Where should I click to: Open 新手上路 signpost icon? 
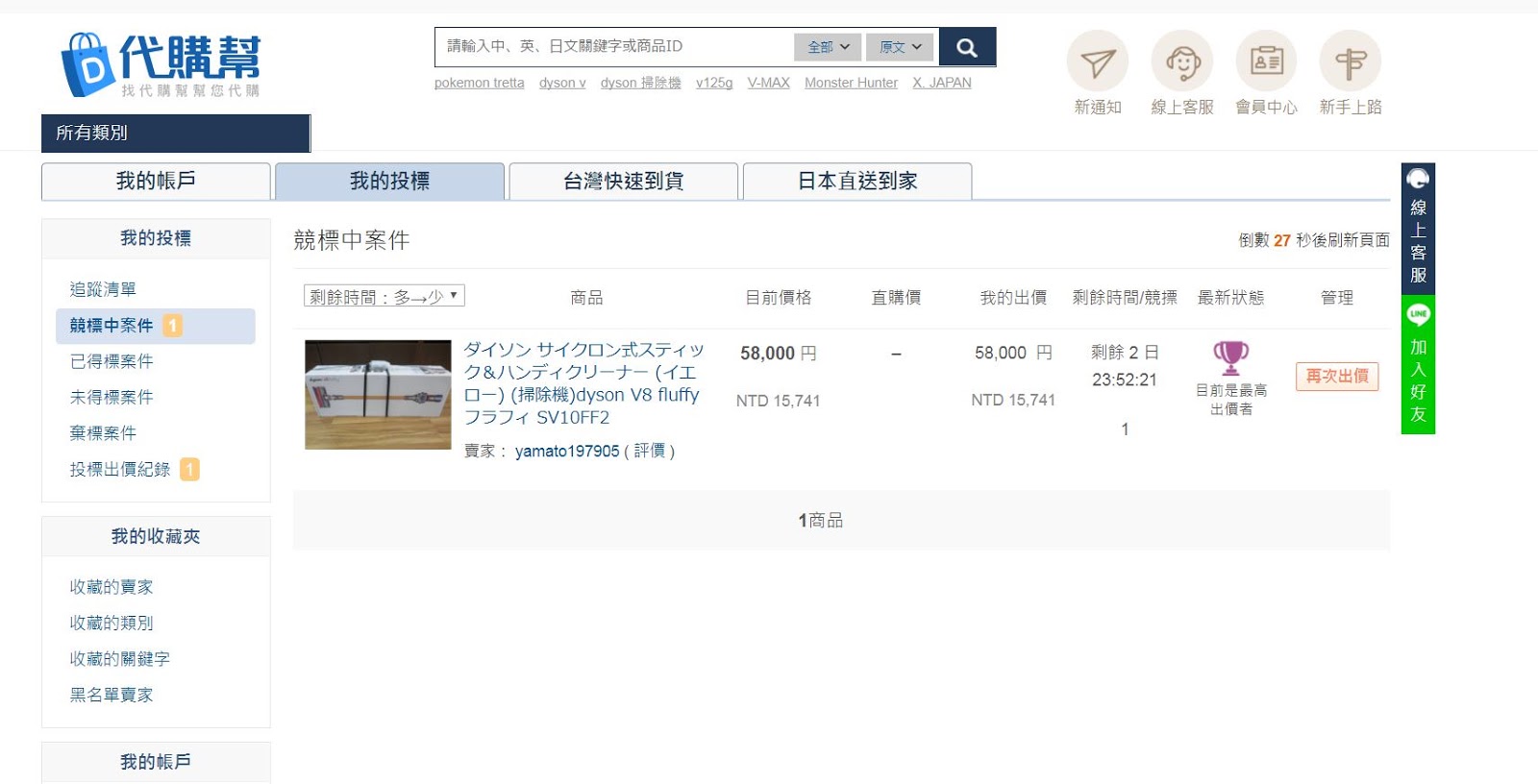1351,61
